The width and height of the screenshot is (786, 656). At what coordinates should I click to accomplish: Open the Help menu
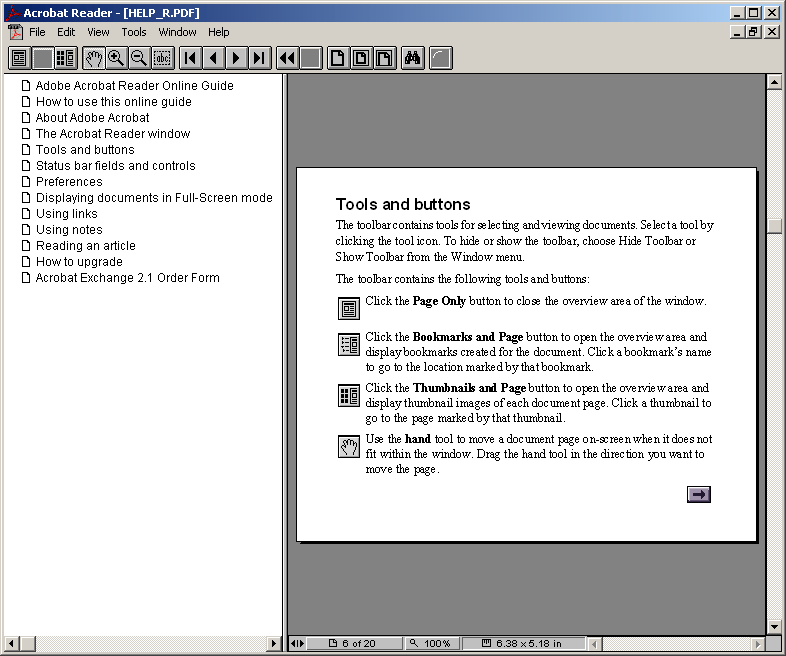(219, 32)
